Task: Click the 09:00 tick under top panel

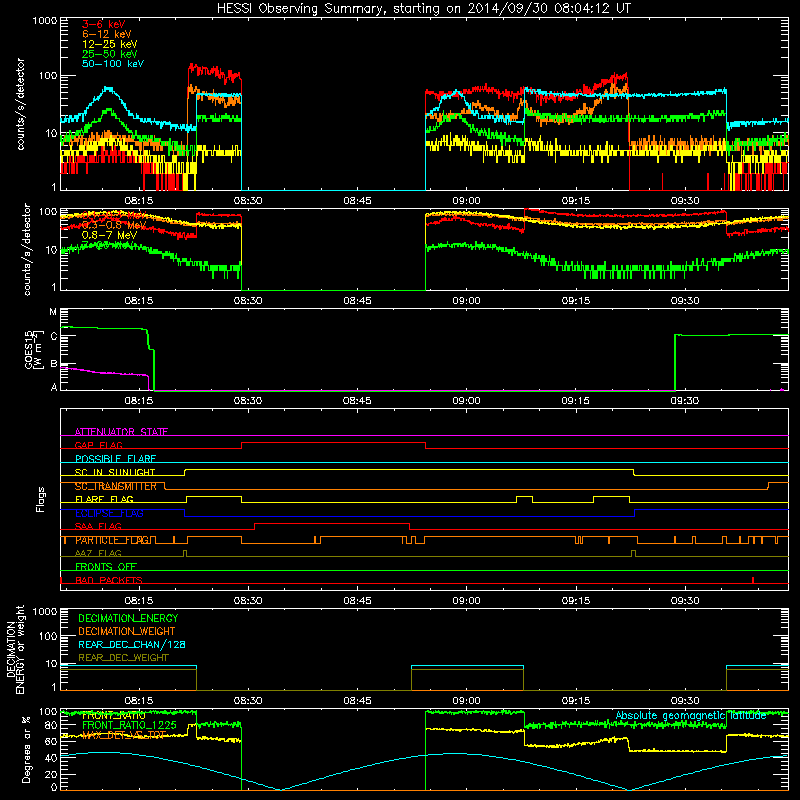Action: [x=466, y=201]
